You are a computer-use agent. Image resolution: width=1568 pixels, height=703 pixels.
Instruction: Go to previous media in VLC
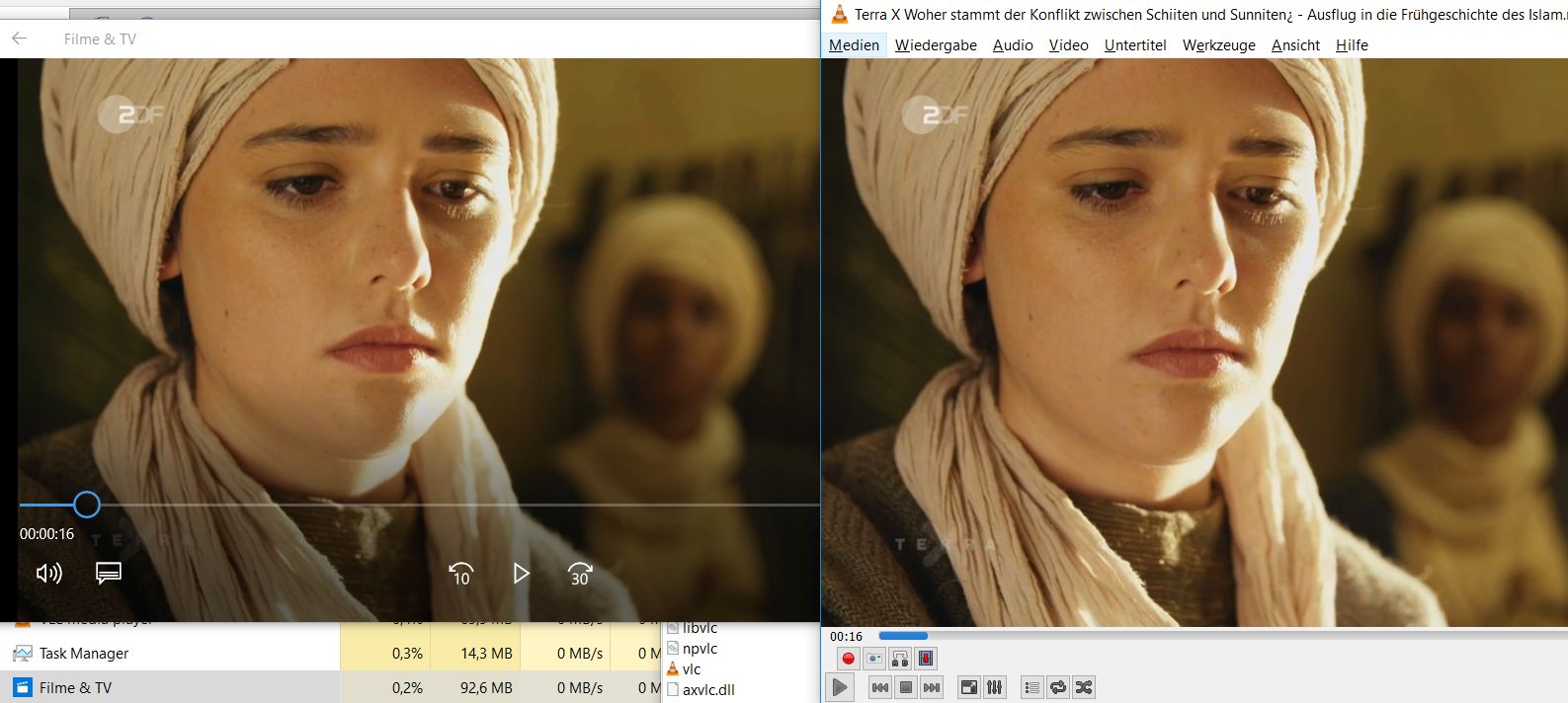[x=879, y=687]
